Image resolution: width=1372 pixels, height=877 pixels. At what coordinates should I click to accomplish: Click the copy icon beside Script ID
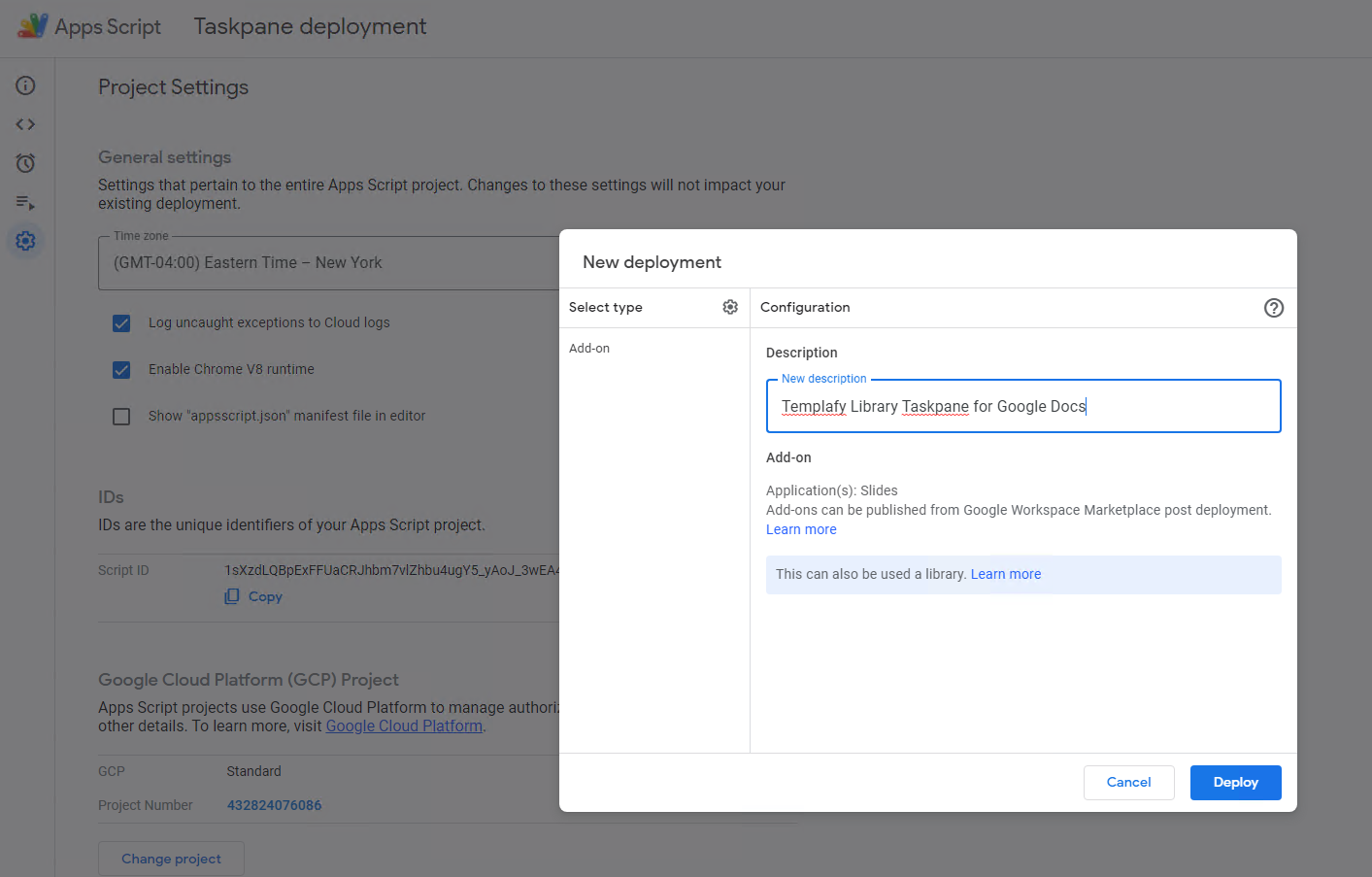coord(232,596)
